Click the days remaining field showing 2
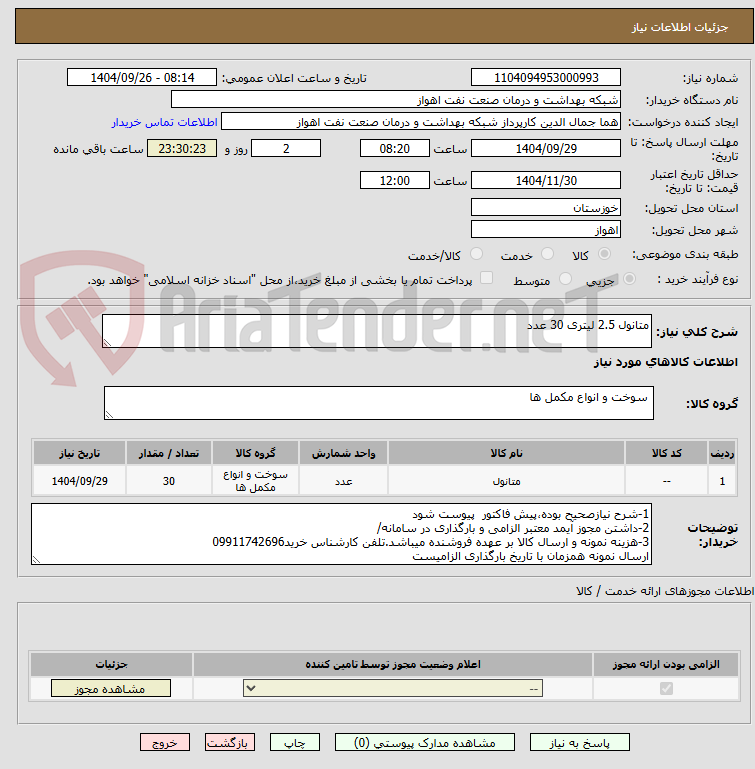The height and width of the screenshot is (769, 755). [x=286, y=149]
